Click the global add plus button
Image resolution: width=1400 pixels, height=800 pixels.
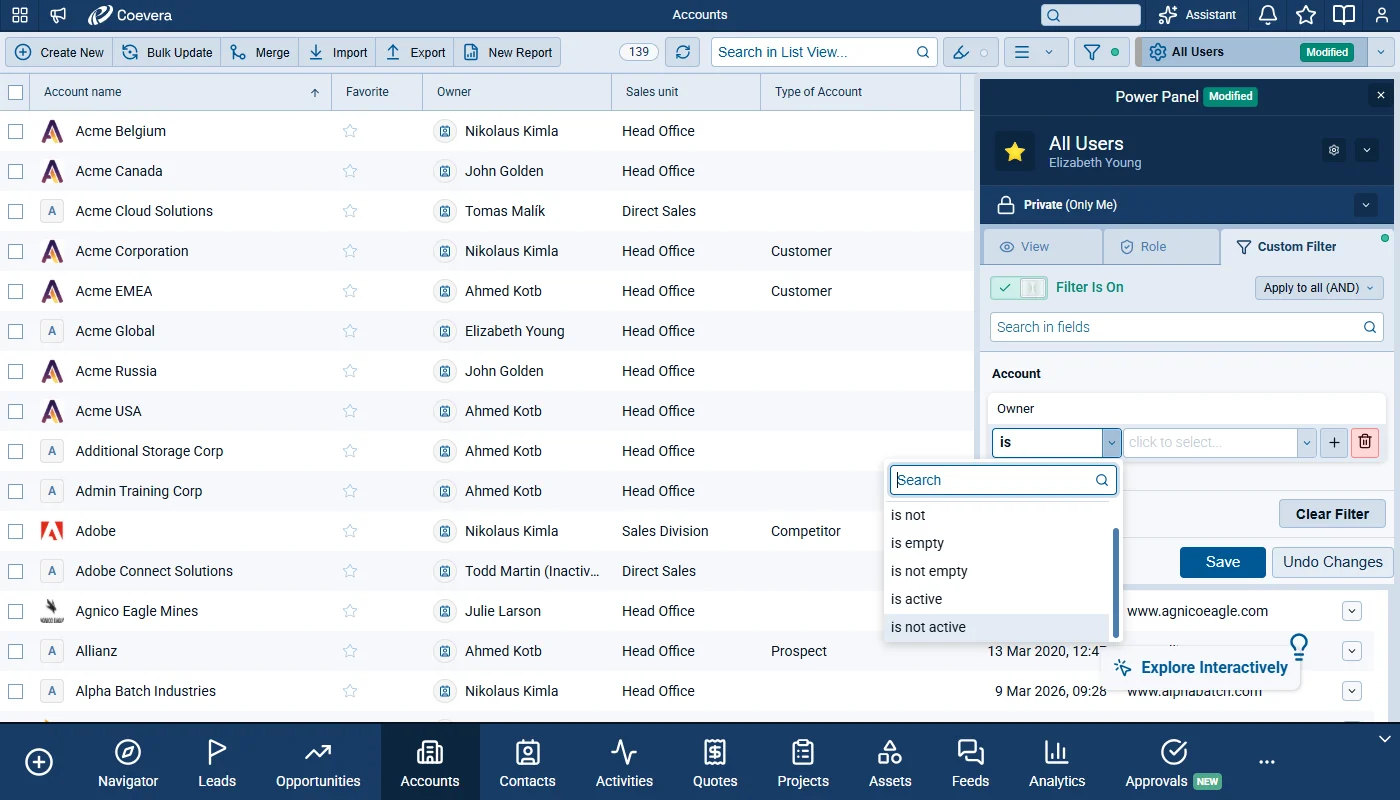(x=39, y=762)
